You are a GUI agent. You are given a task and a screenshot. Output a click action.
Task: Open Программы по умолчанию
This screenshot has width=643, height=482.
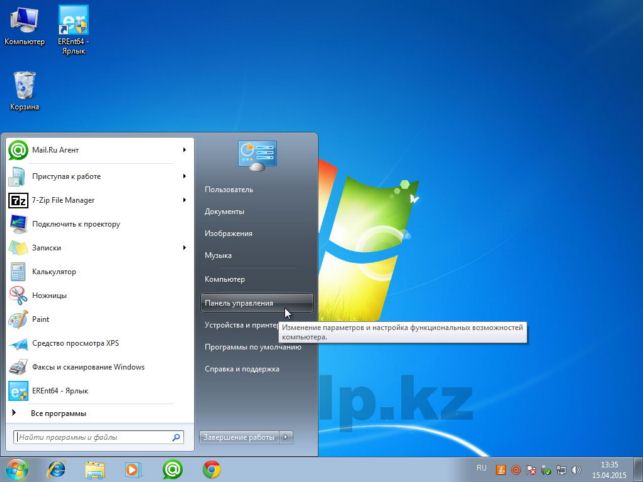click(253, 347)
